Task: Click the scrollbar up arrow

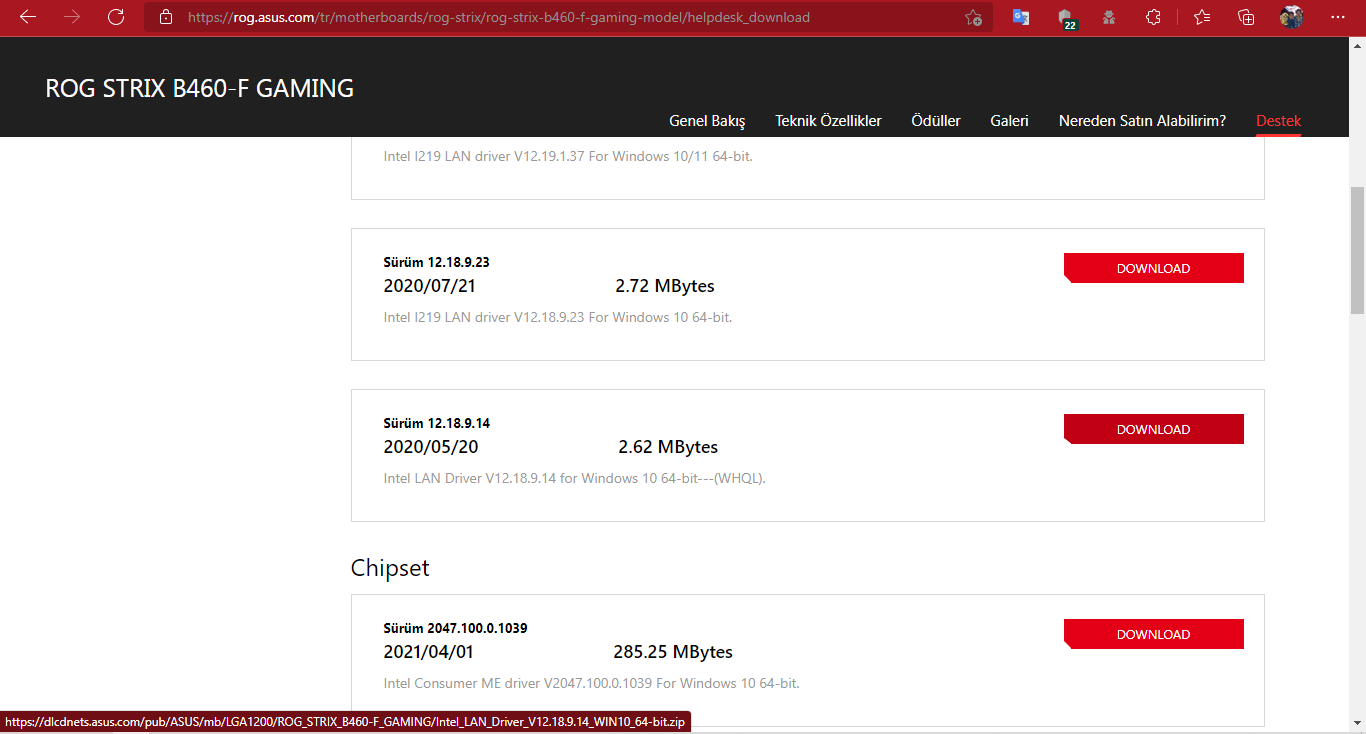Action: (x=1357, y=47)
